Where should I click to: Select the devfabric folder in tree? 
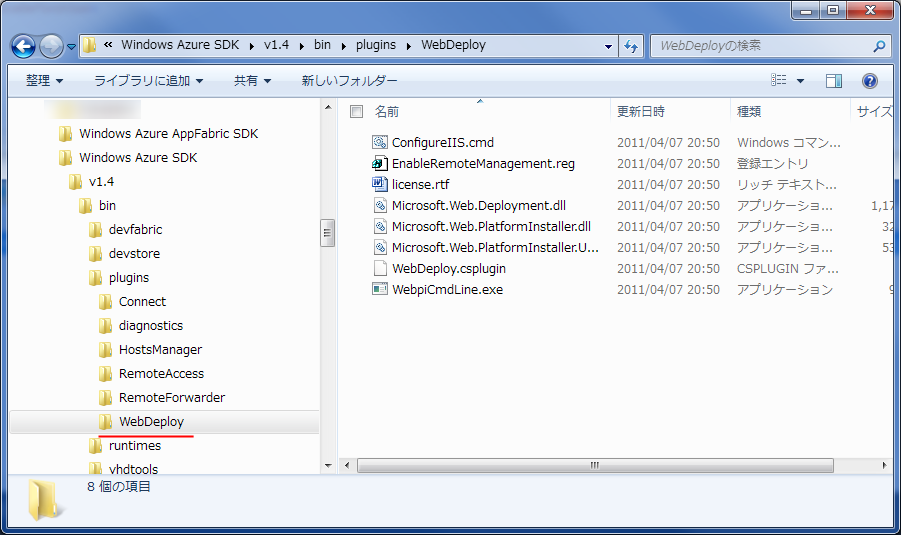[x=136, y=229]
